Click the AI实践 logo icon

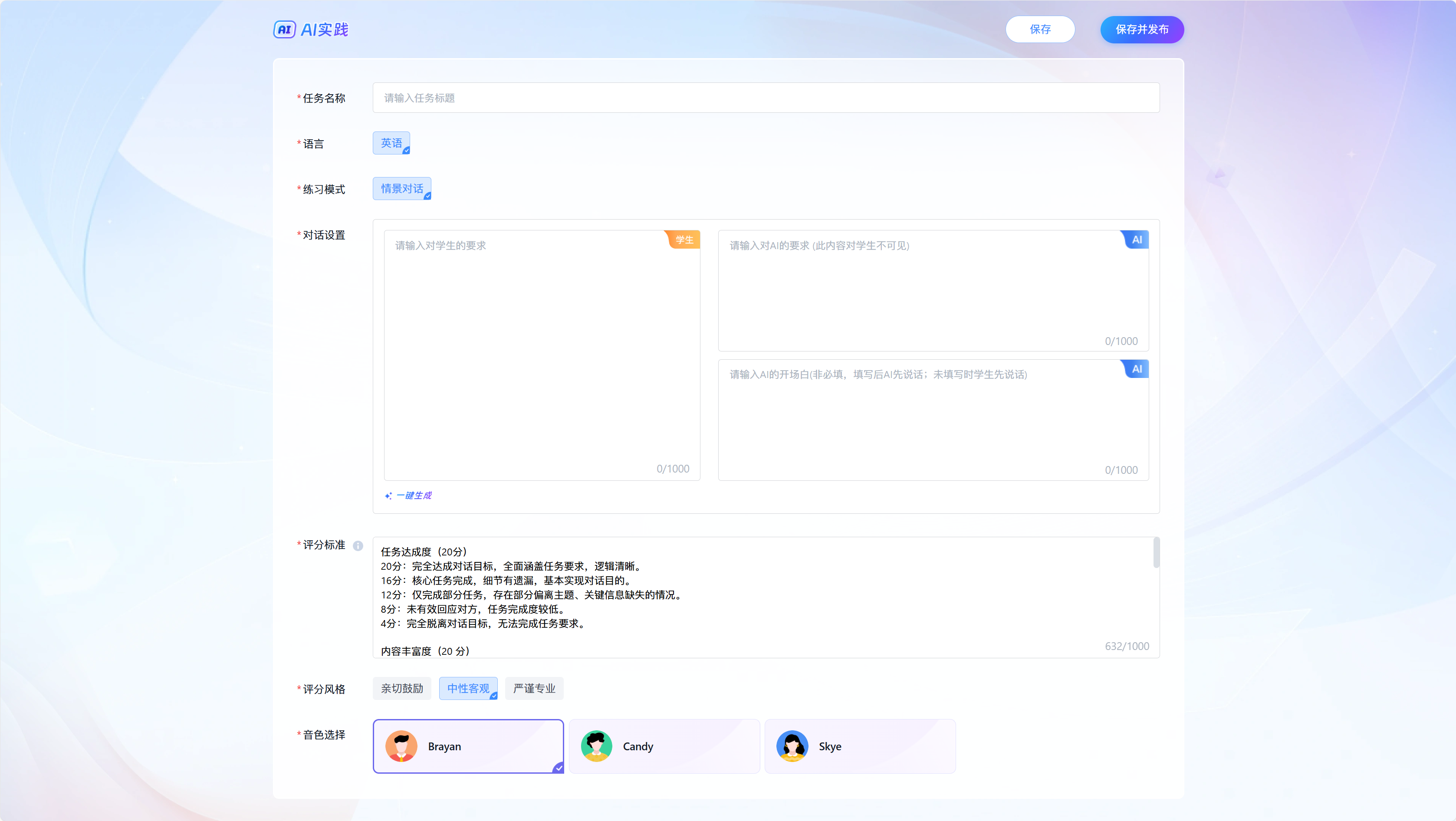(x=284, y=30)
